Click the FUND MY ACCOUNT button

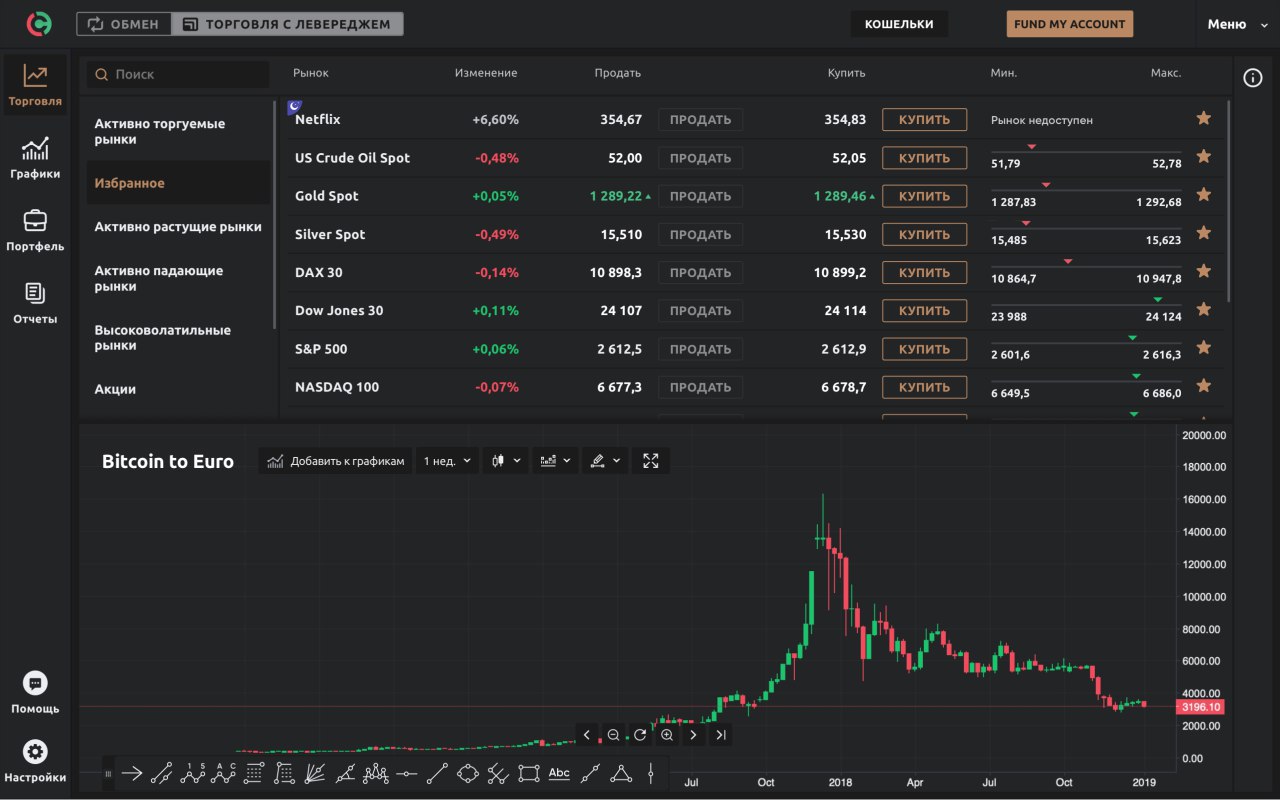click(x=1070, y=24)
